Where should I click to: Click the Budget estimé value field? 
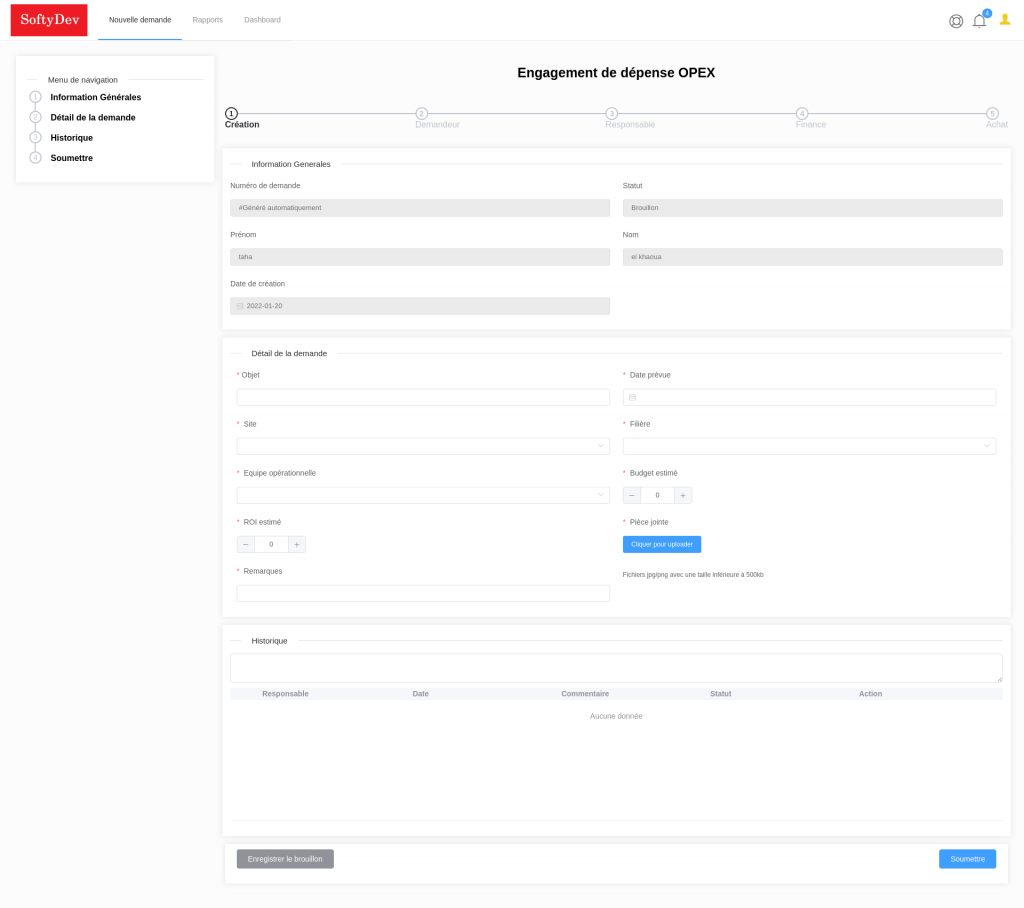click(657, 495)
